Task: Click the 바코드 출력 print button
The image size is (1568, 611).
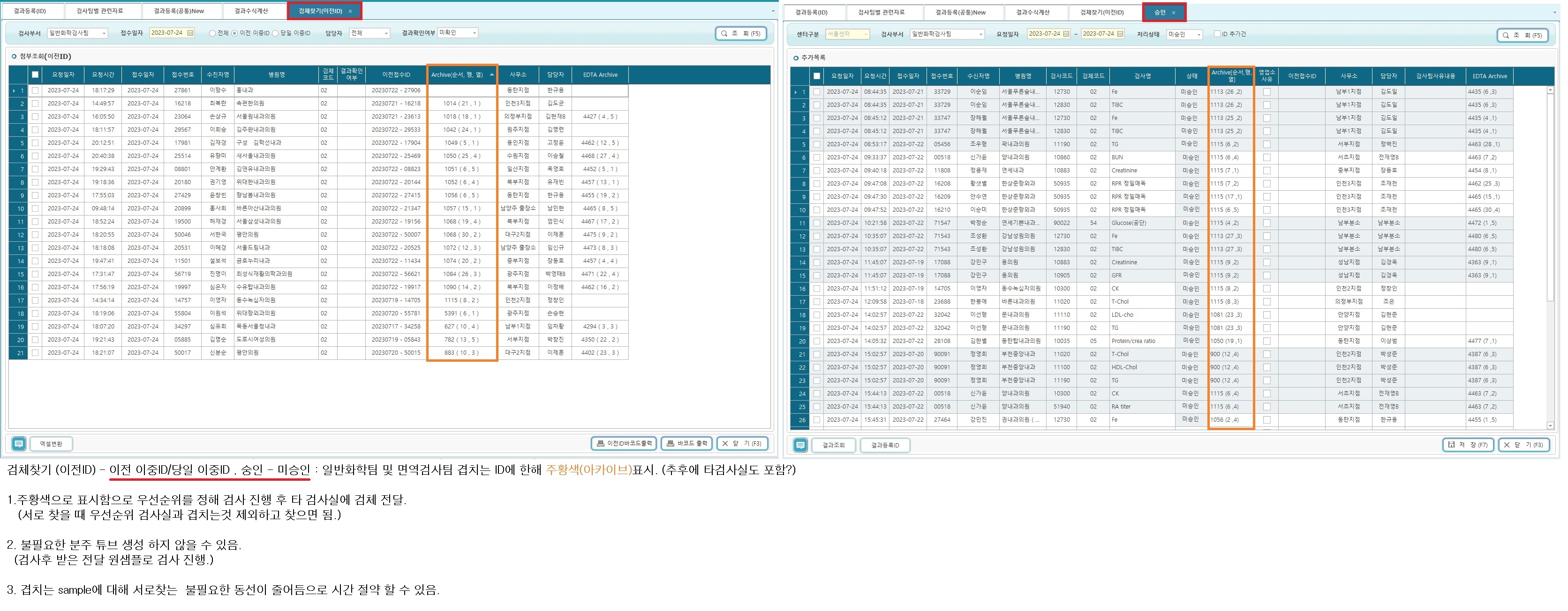Action: coord(687,444)
